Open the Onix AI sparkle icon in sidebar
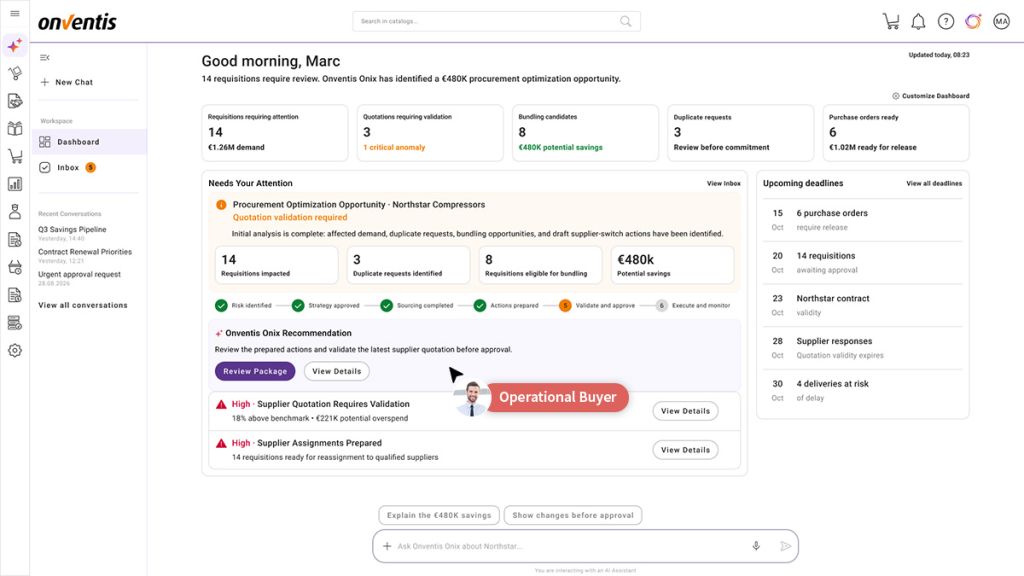The image size is (1024, 576). [14, 46]
